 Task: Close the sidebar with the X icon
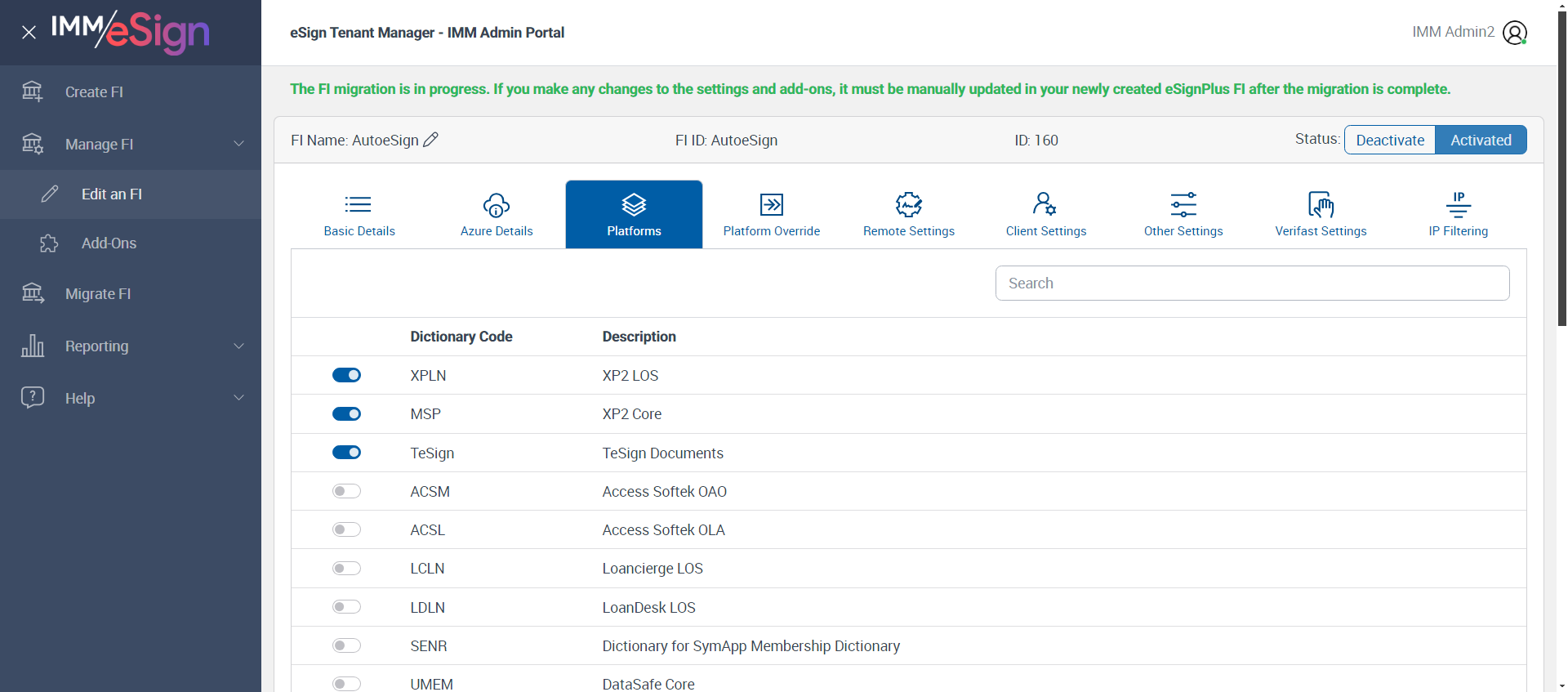pyautogui.click(x=29, y=33)
